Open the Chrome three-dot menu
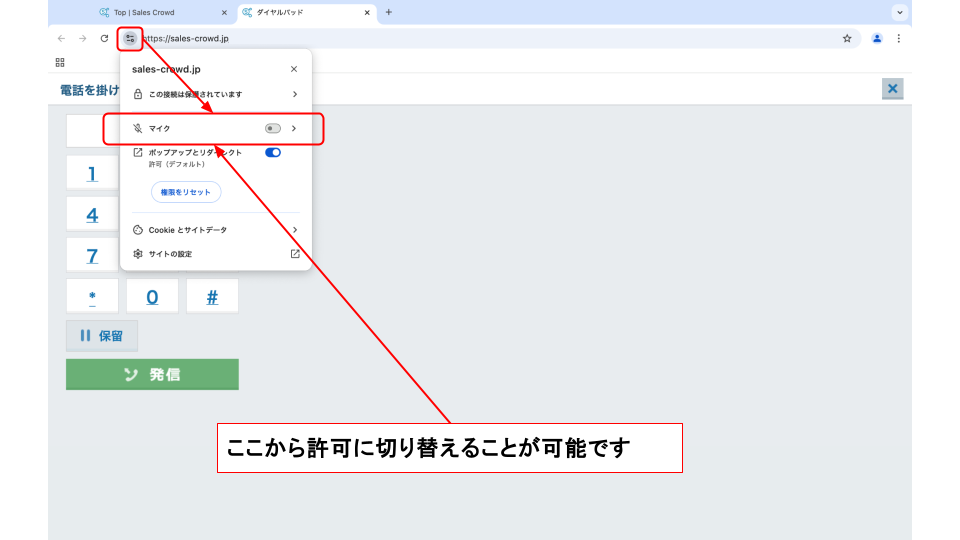 click(898, 38)
